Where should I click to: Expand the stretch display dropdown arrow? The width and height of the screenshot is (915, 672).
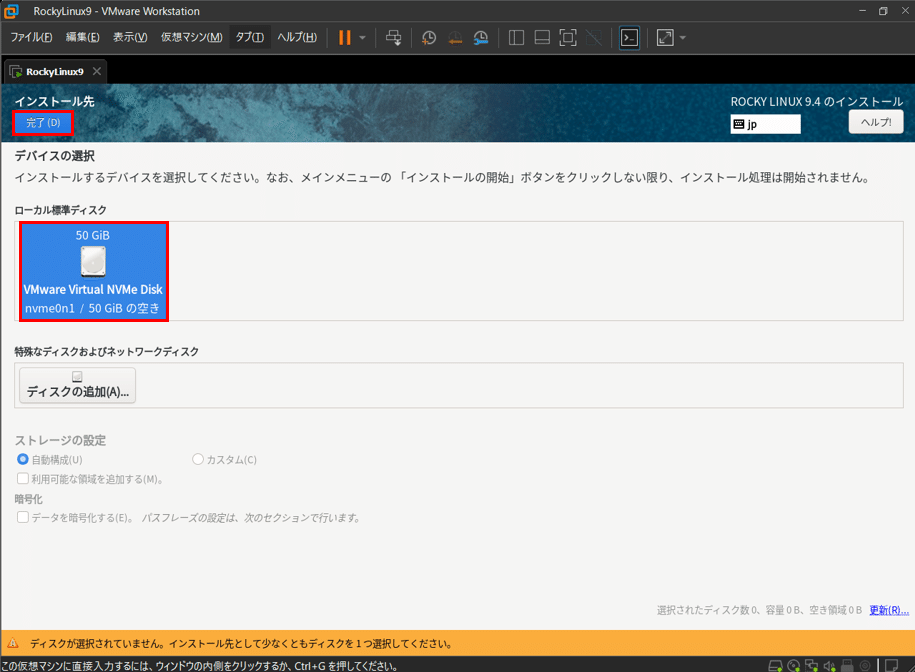(x=682, y=38)
